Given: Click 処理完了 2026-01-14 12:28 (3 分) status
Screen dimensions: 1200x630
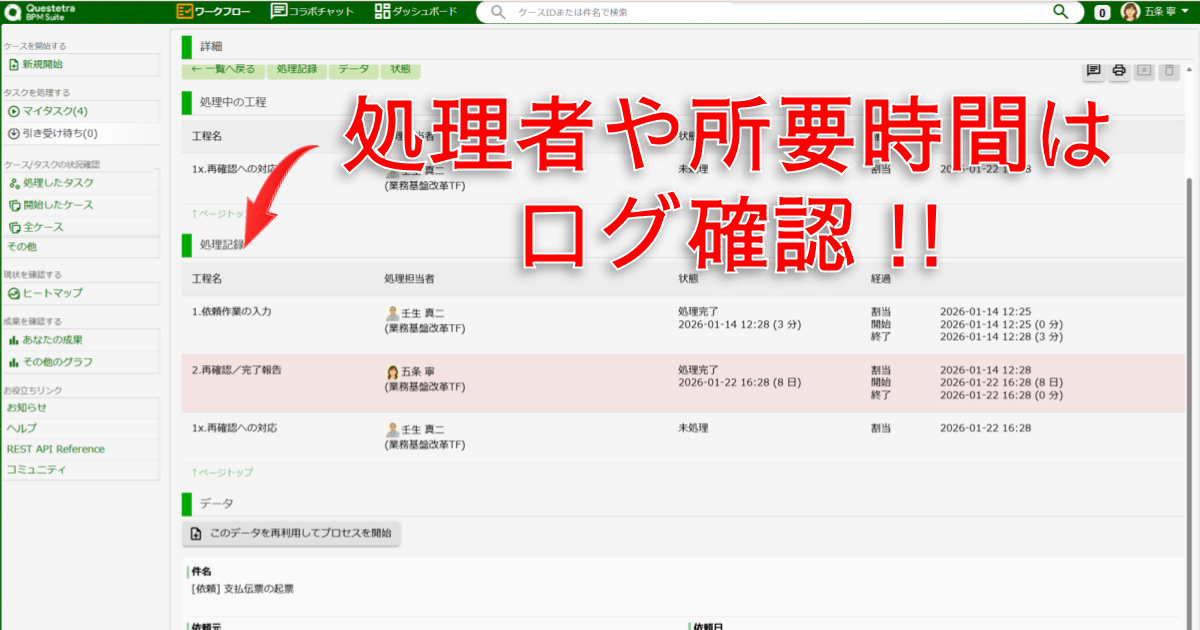Looking at the screenshot, I should point(739,318).
